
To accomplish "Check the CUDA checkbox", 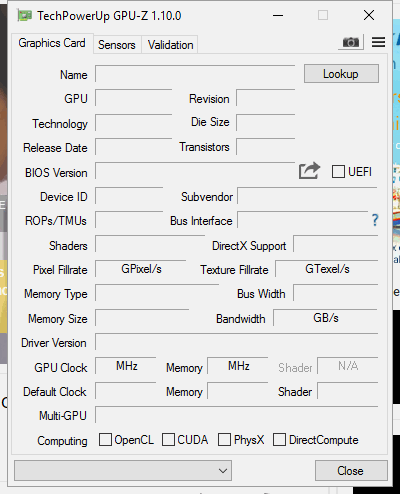I will pos(168,439).
